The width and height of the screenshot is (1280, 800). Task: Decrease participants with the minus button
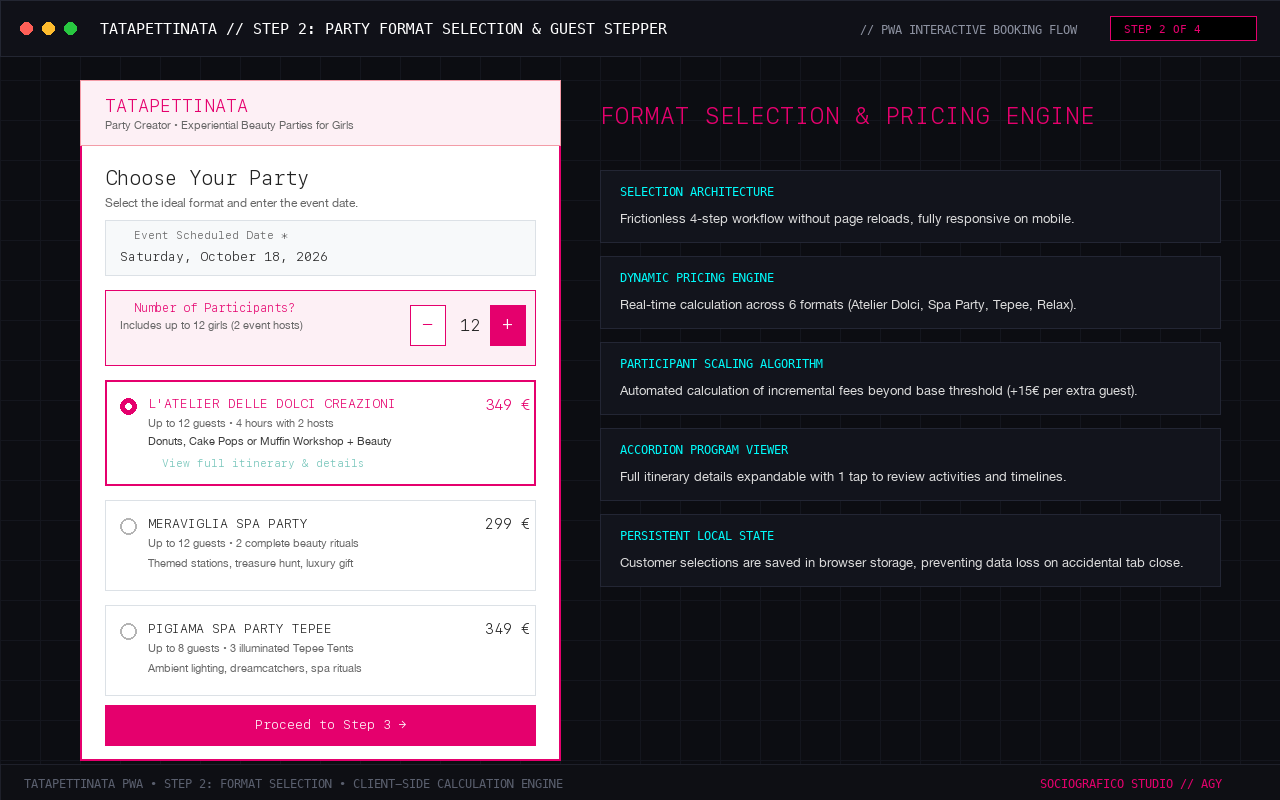[428, 325]
